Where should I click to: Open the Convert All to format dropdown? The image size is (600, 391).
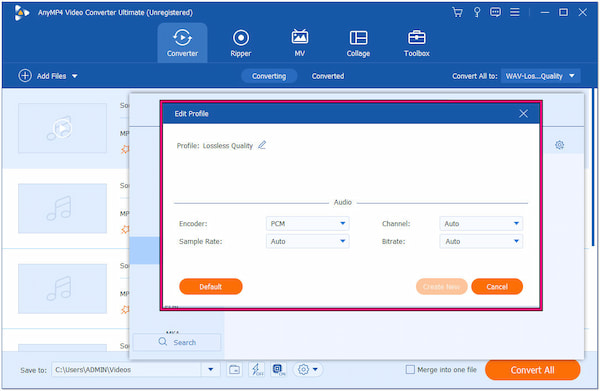tap(540, 76)
